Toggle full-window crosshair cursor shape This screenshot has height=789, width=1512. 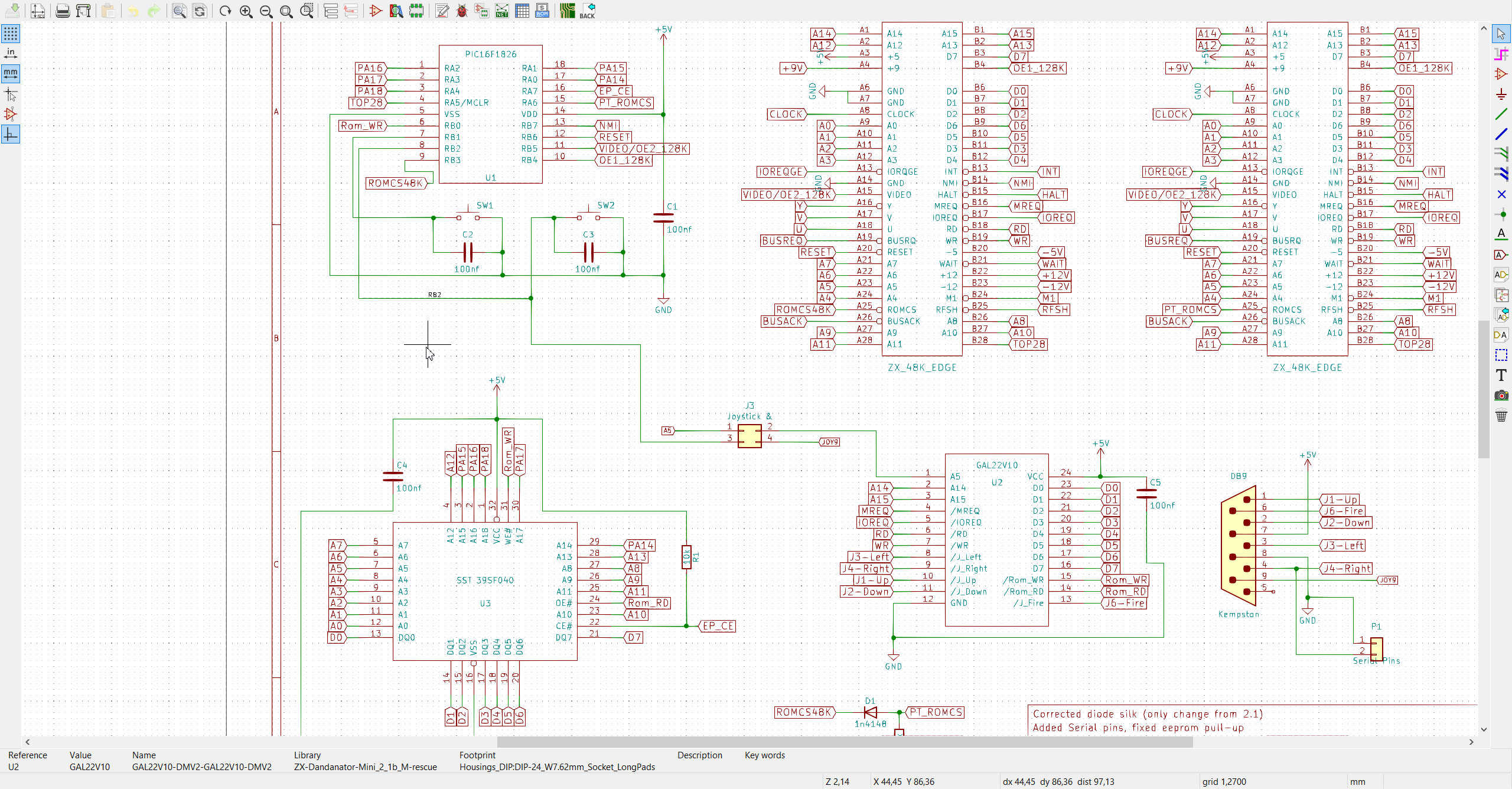[11, 94]
